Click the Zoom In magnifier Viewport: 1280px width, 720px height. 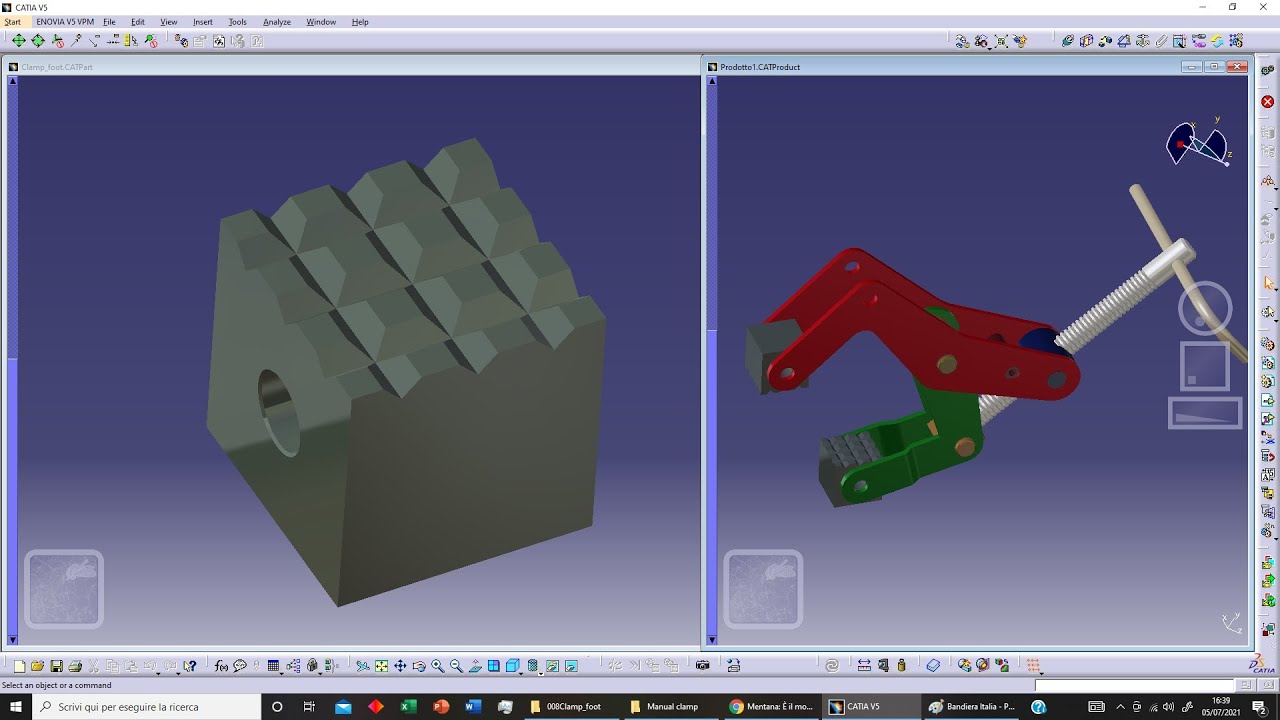pyautogui.click(x=438, y=666)
